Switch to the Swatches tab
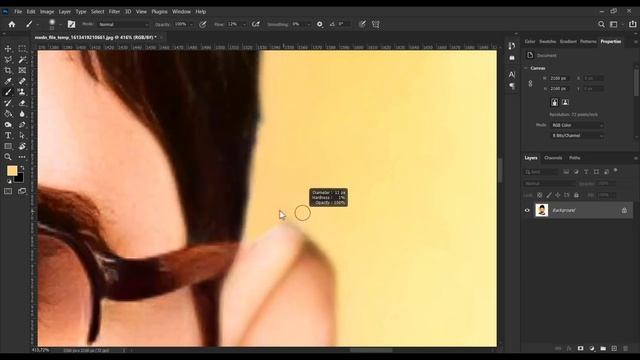This screenshot has width=640, height=360. tap(548, 42)
